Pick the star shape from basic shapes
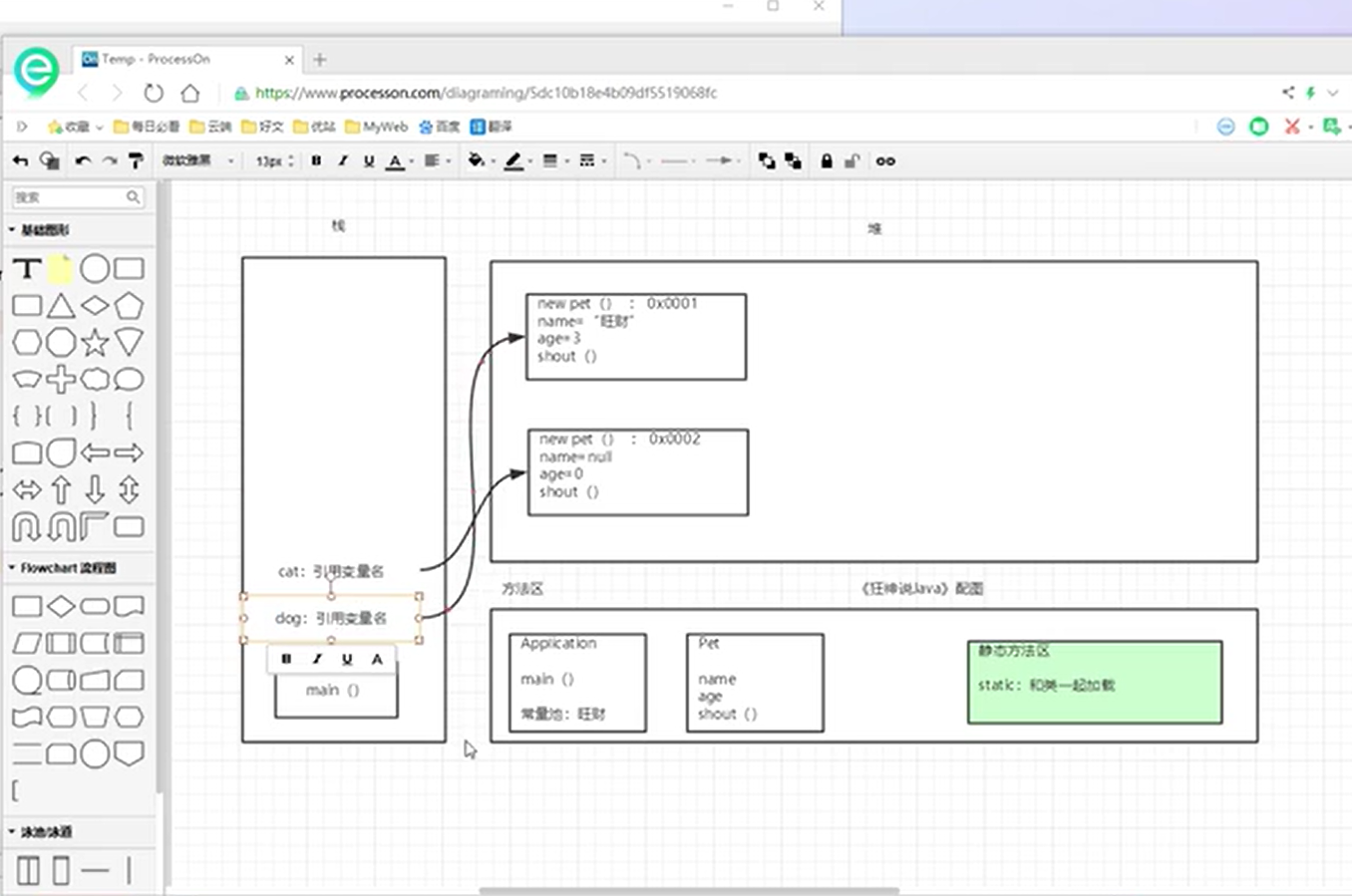The width and height of the screenshot is (1352, 896). pyautogui.click(x=95, y=343)
